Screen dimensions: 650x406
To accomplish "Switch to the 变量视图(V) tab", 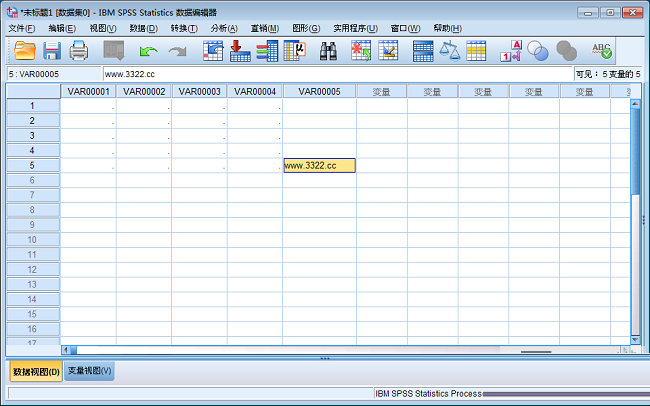I will coord(90,371).
